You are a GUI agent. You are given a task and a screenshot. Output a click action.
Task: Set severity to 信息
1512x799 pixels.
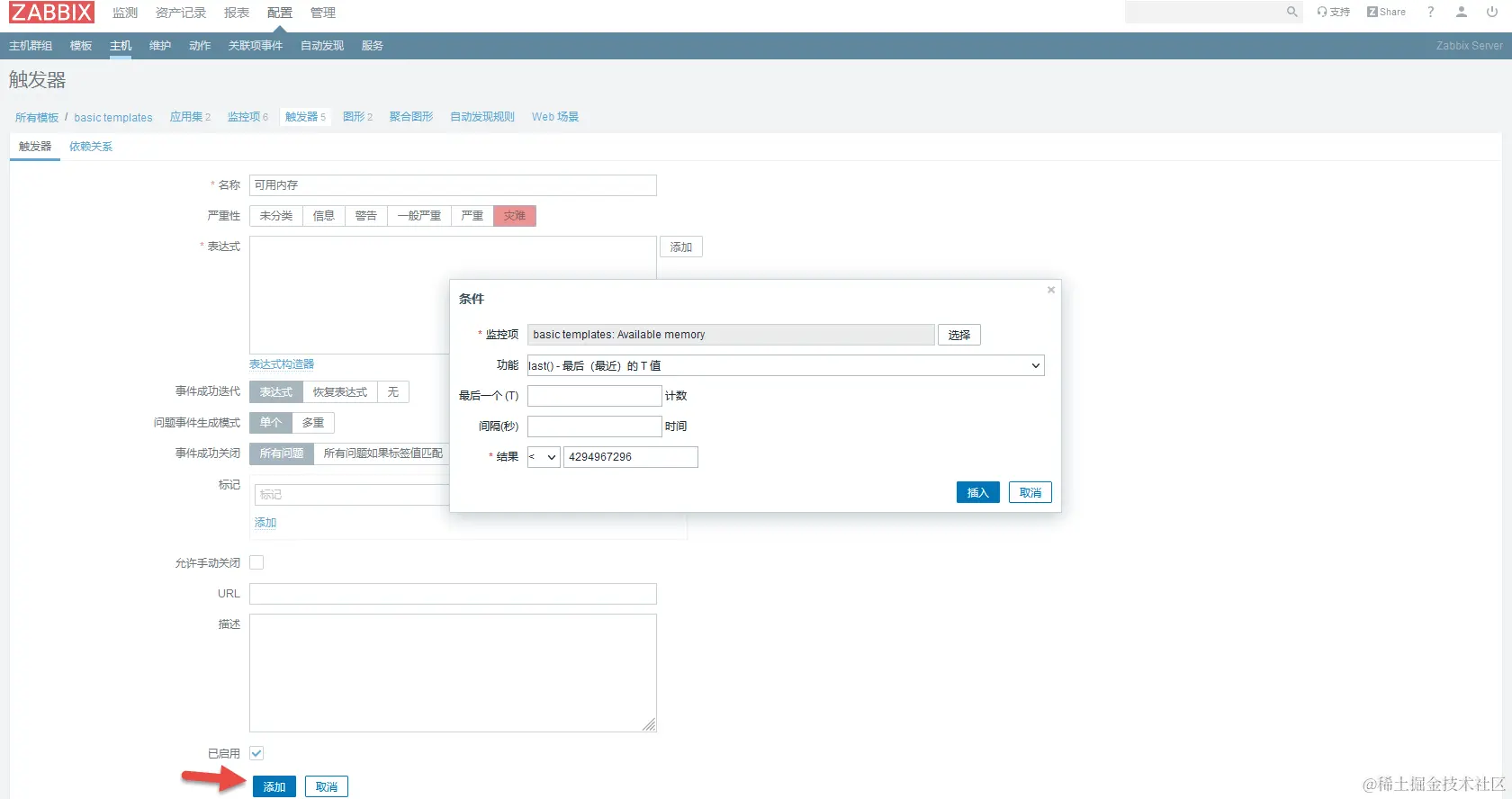click(324, 216)
